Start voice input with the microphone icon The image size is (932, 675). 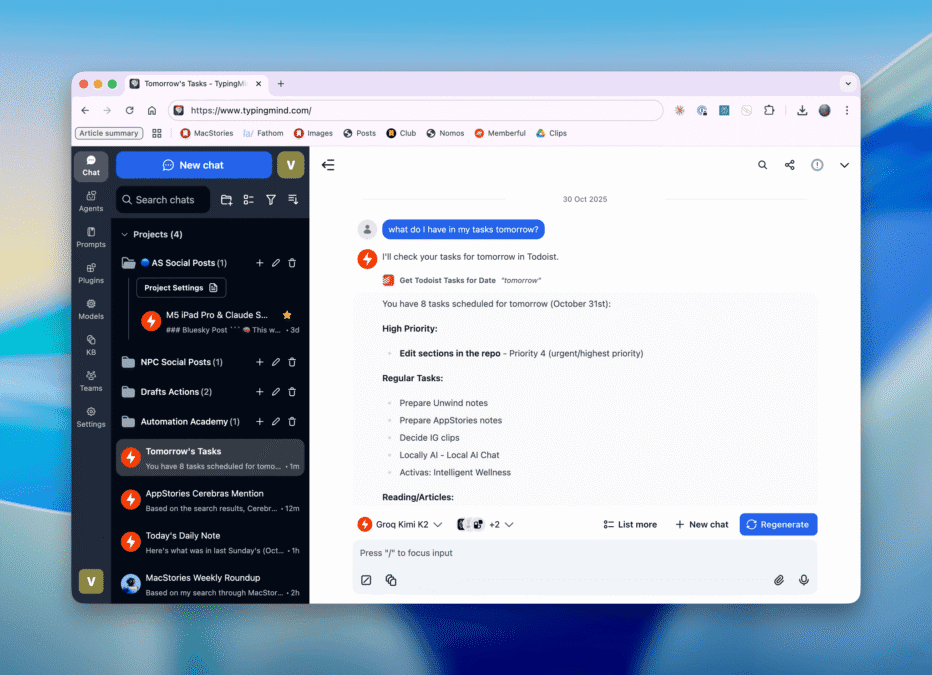803,580
